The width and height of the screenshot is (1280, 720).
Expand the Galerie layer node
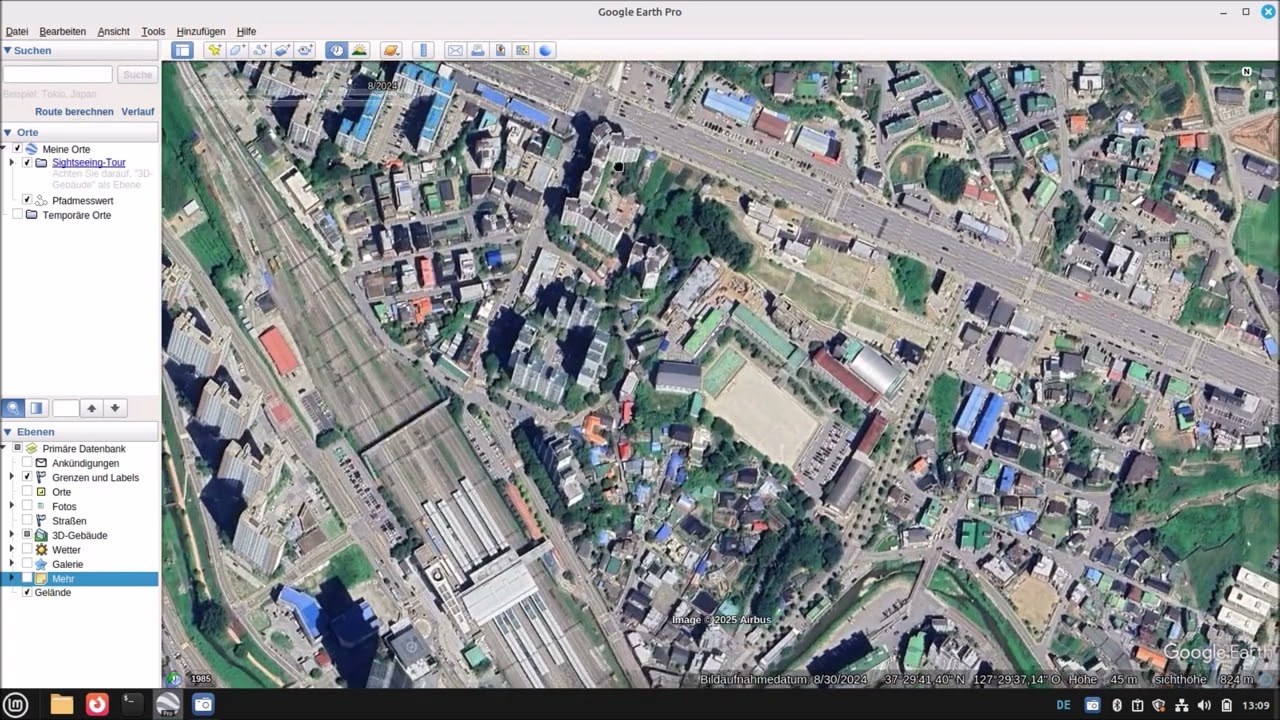click(x=12, y=564)
